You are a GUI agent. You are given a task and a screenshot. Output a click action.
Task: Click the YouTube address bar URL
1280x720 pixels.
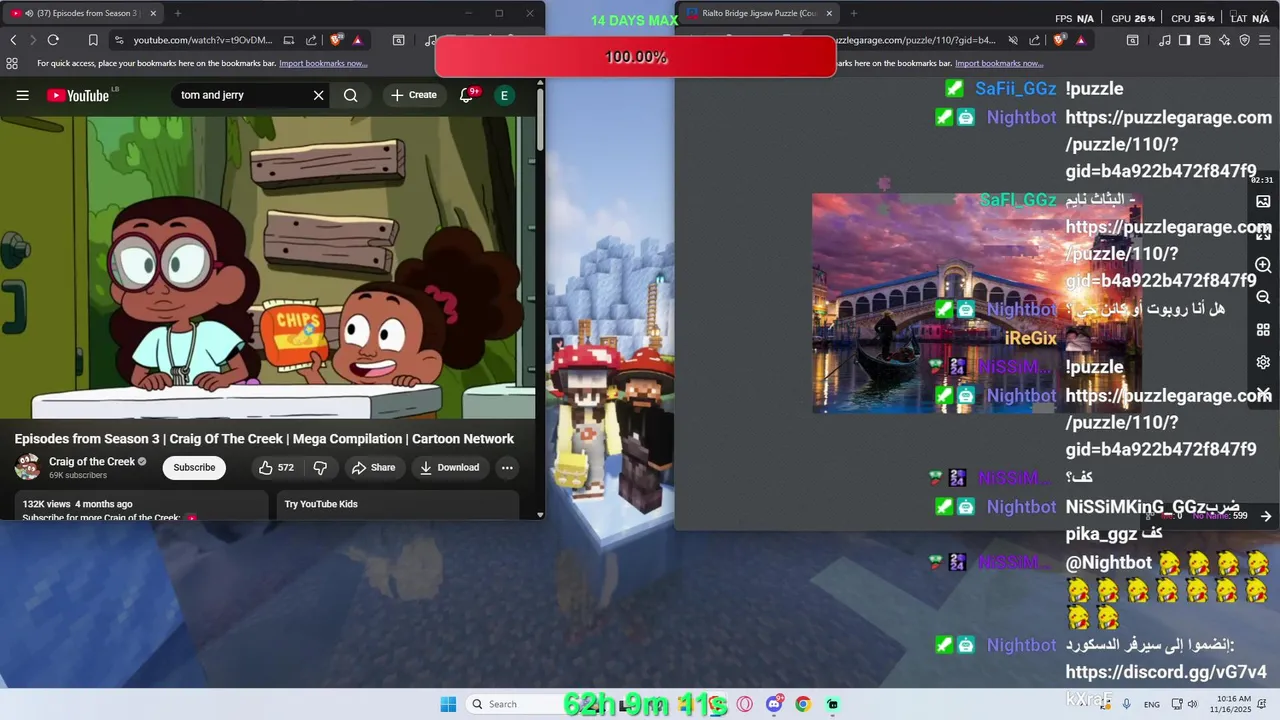coord(203,40)
